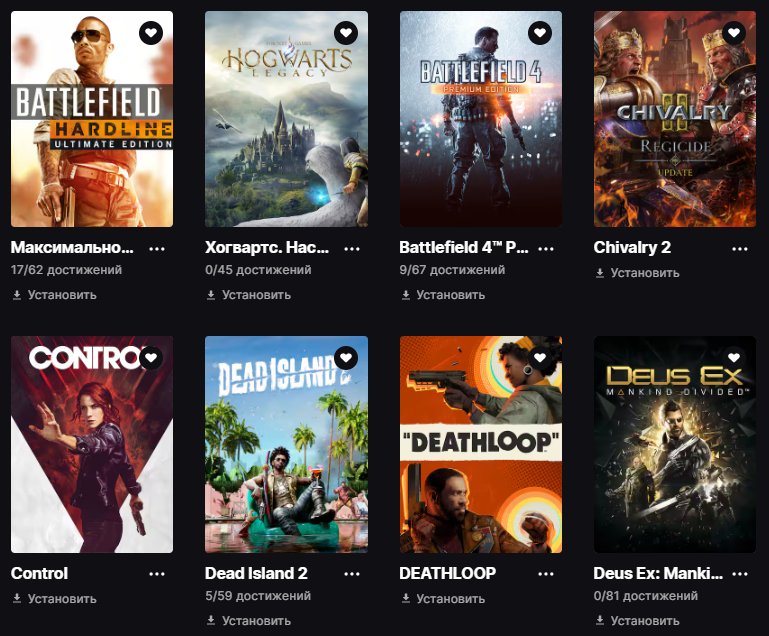Click download icon under Chivalry 2
The image size is (769, 636).
(600, 273)
